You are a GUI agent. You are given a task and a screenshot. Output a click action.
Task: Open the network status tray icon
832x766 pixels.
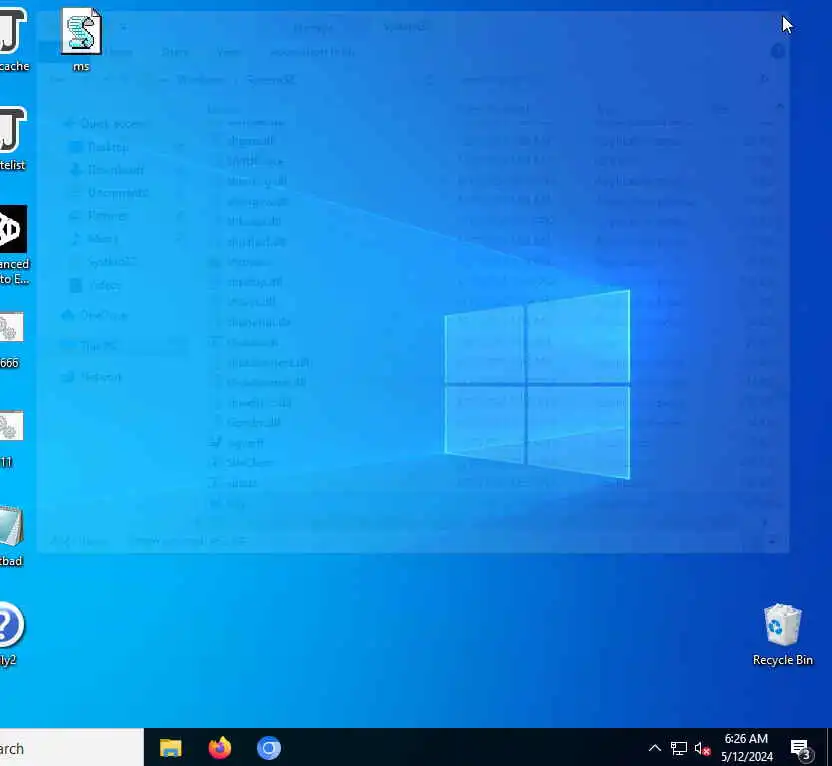[x=679, y=748]
